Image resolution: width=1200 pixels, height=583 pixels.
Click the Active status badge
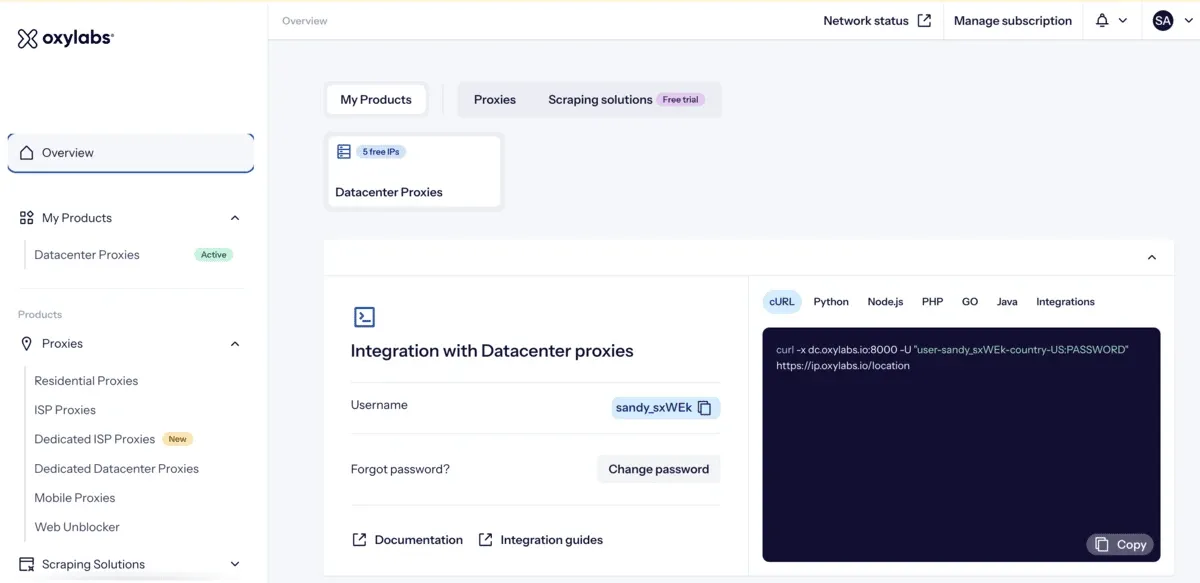tap(214, 255)
